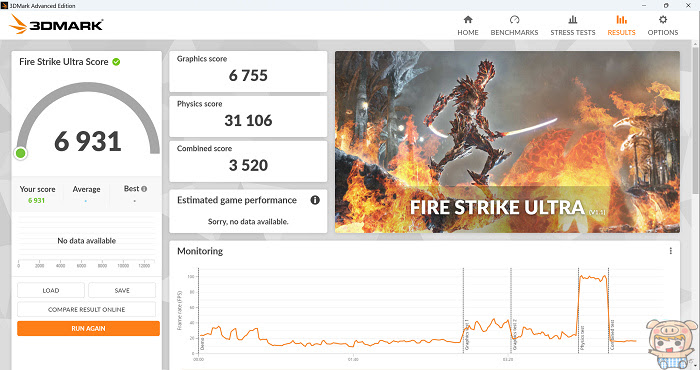Open the Options gear icon
Image resolution: width=700 pixels, height=370 pixels.
pyautogui.click(x=663, y=20)
